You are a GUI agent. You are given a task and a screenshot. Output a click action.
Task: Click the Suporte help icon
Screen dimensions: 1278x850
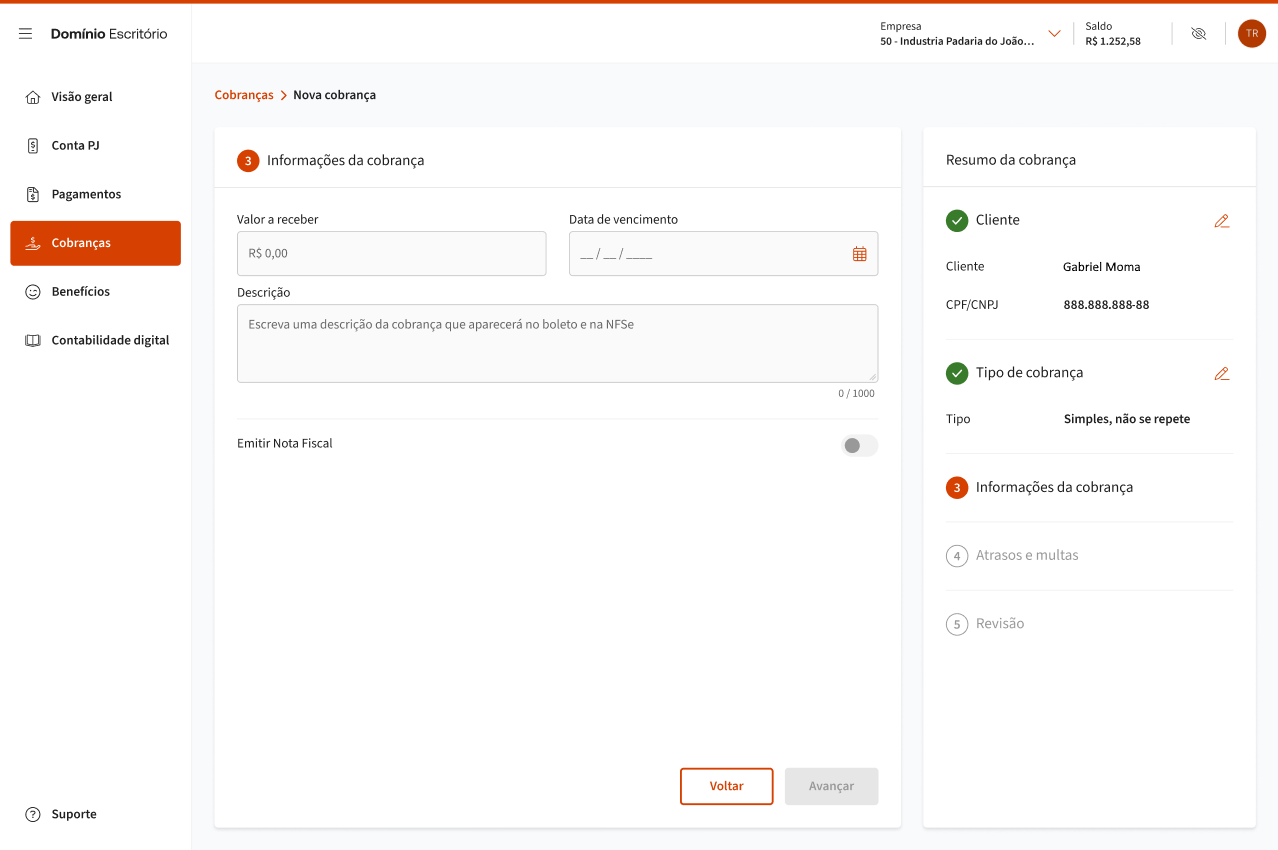[33, 814]
